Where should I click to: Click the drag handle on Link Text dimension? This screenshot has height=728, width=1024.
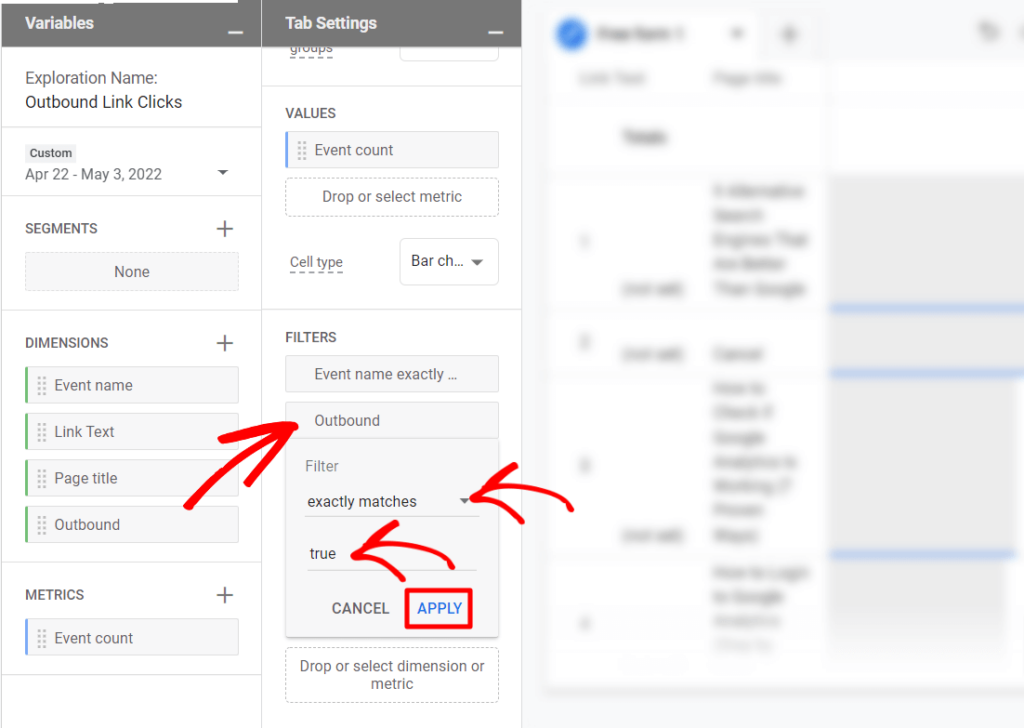[x=39, y=431]
